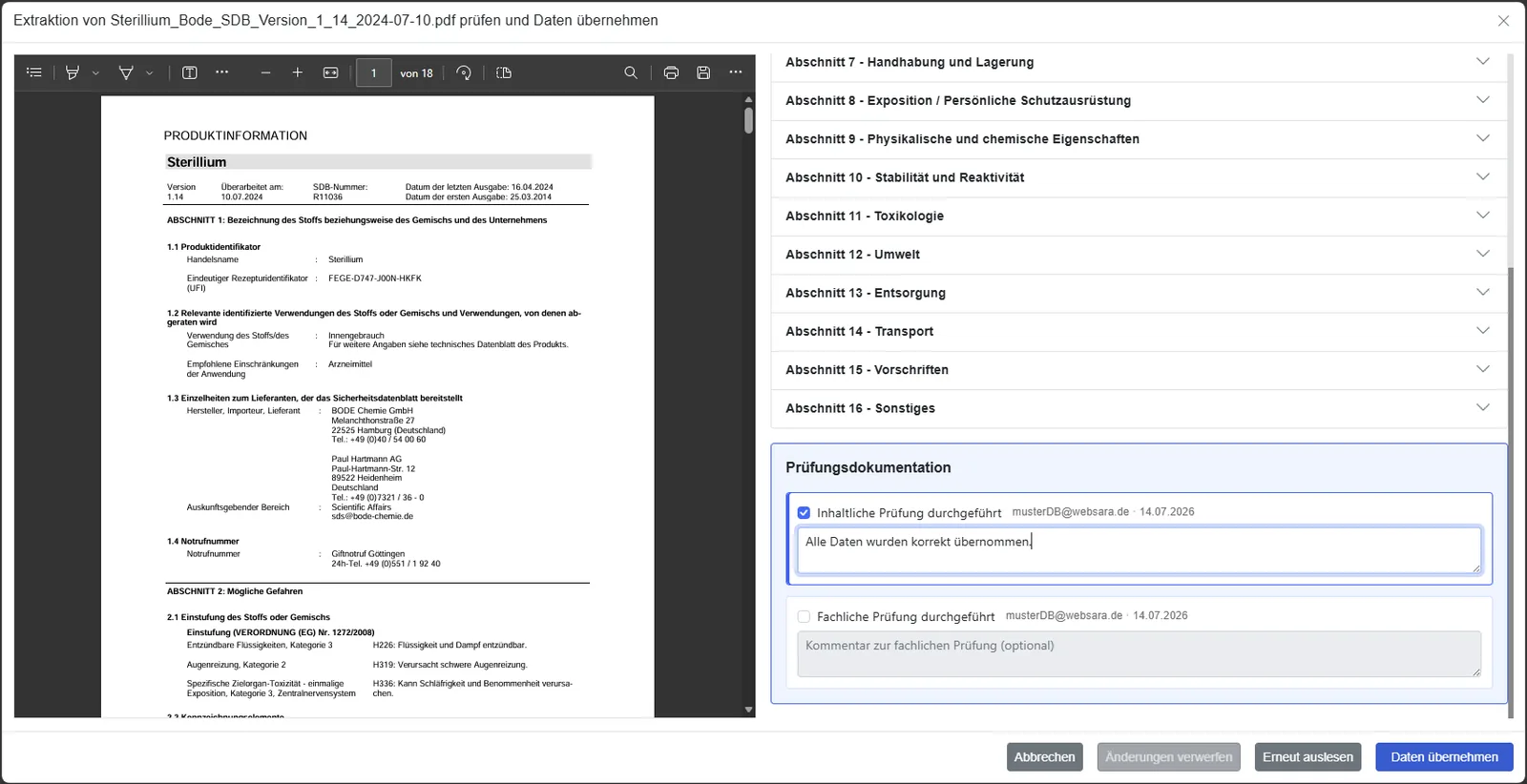Screen dimensions: 1527x784
Task: Click 'Giftnotruf Göttingen' emergency text
Action: [368, 554]
